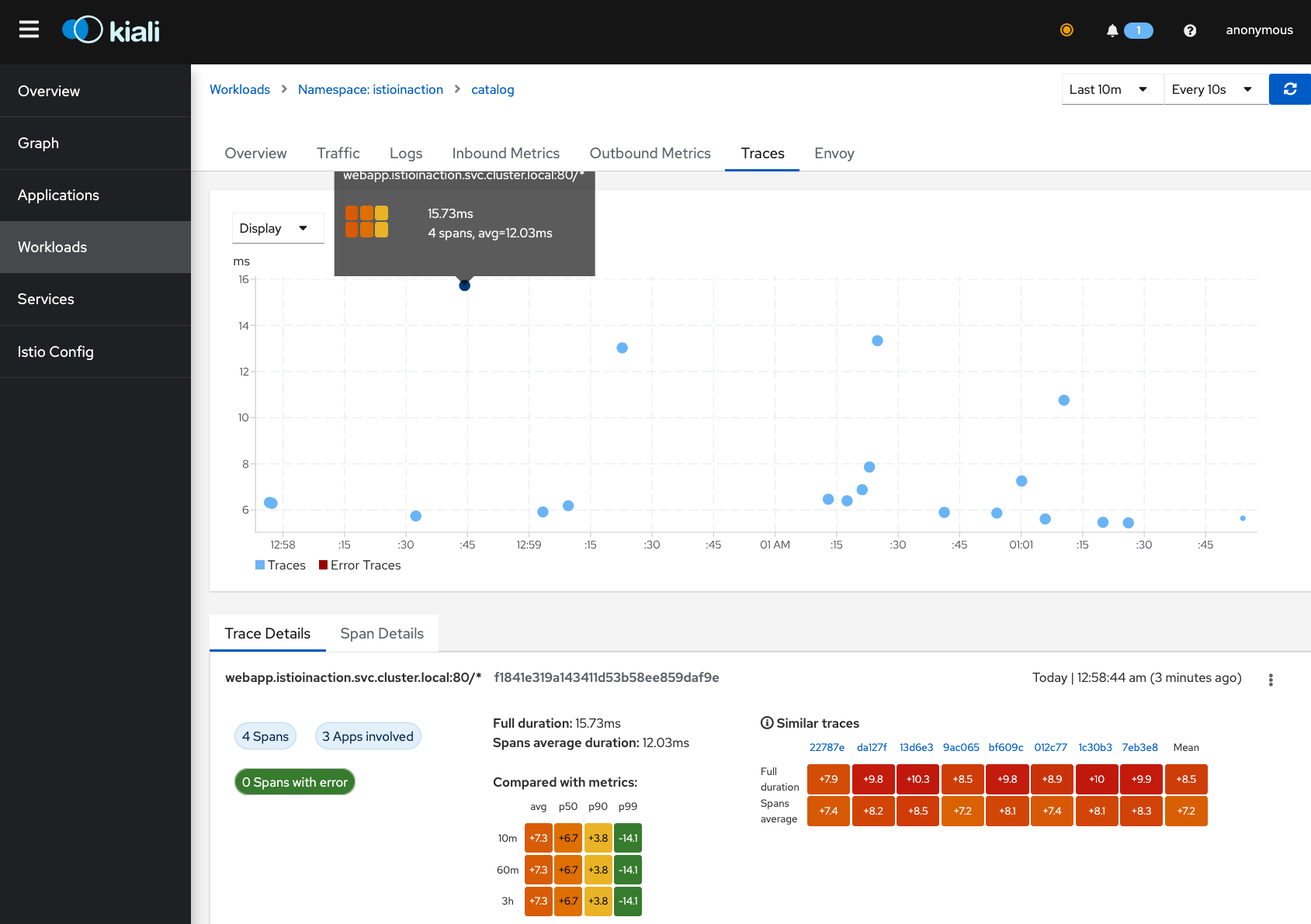Switch to the Traffic tab
Viewport: 1311px width, 924px height.
[338, 153]
